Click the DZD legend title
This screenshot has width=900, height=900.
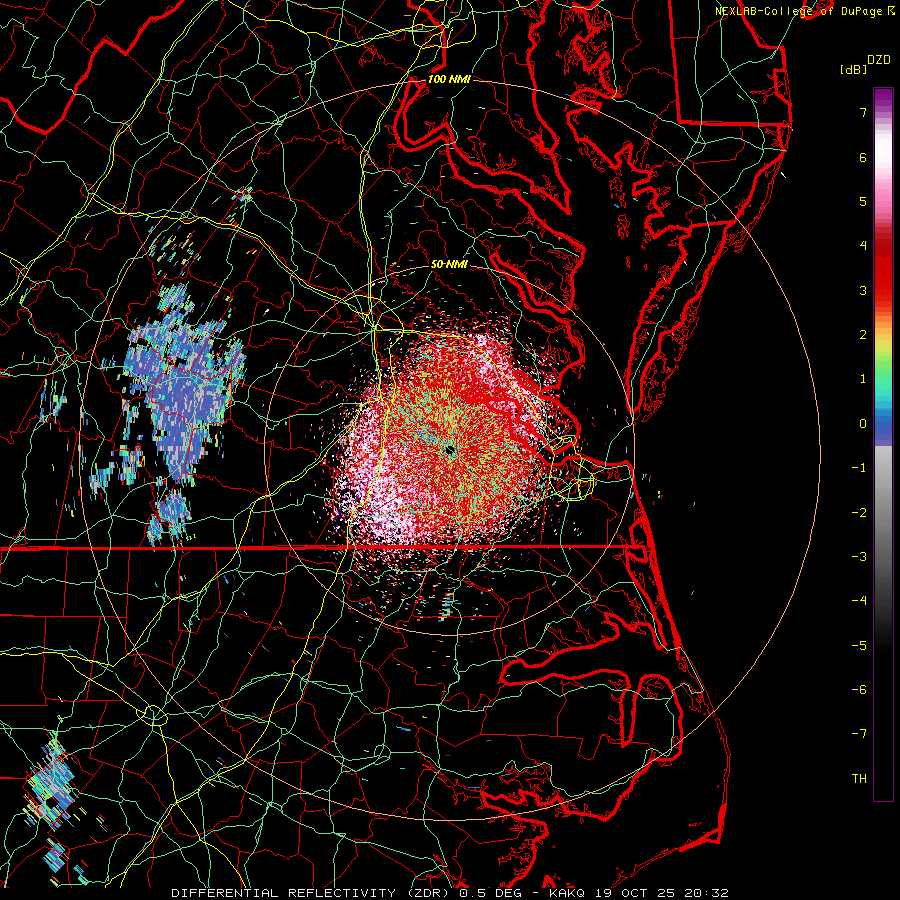coord(879,60)
